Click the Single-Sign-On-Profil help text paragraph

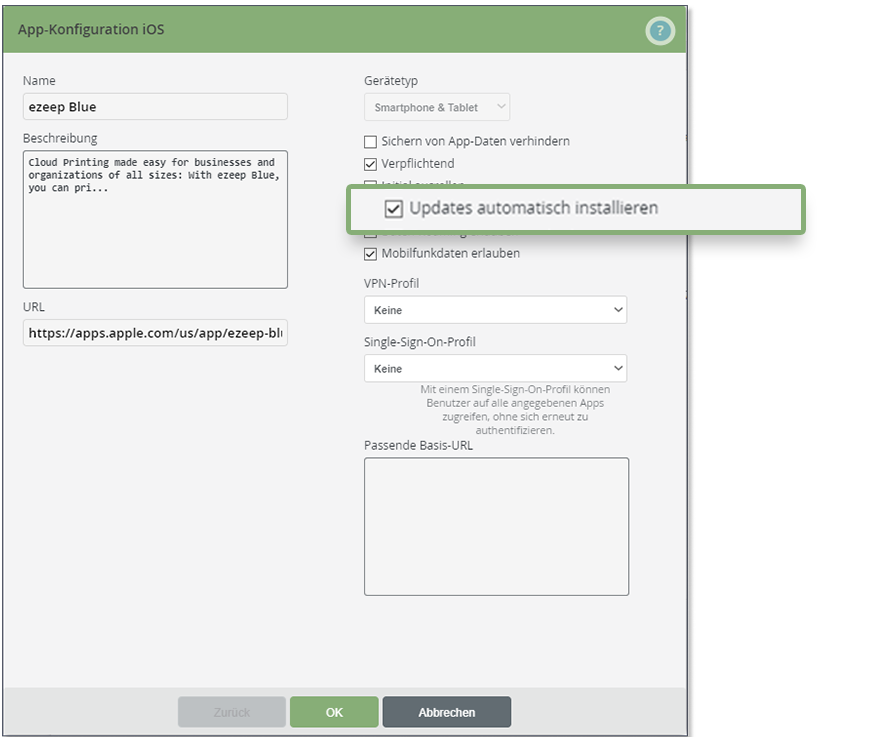[x=515, y=409]
